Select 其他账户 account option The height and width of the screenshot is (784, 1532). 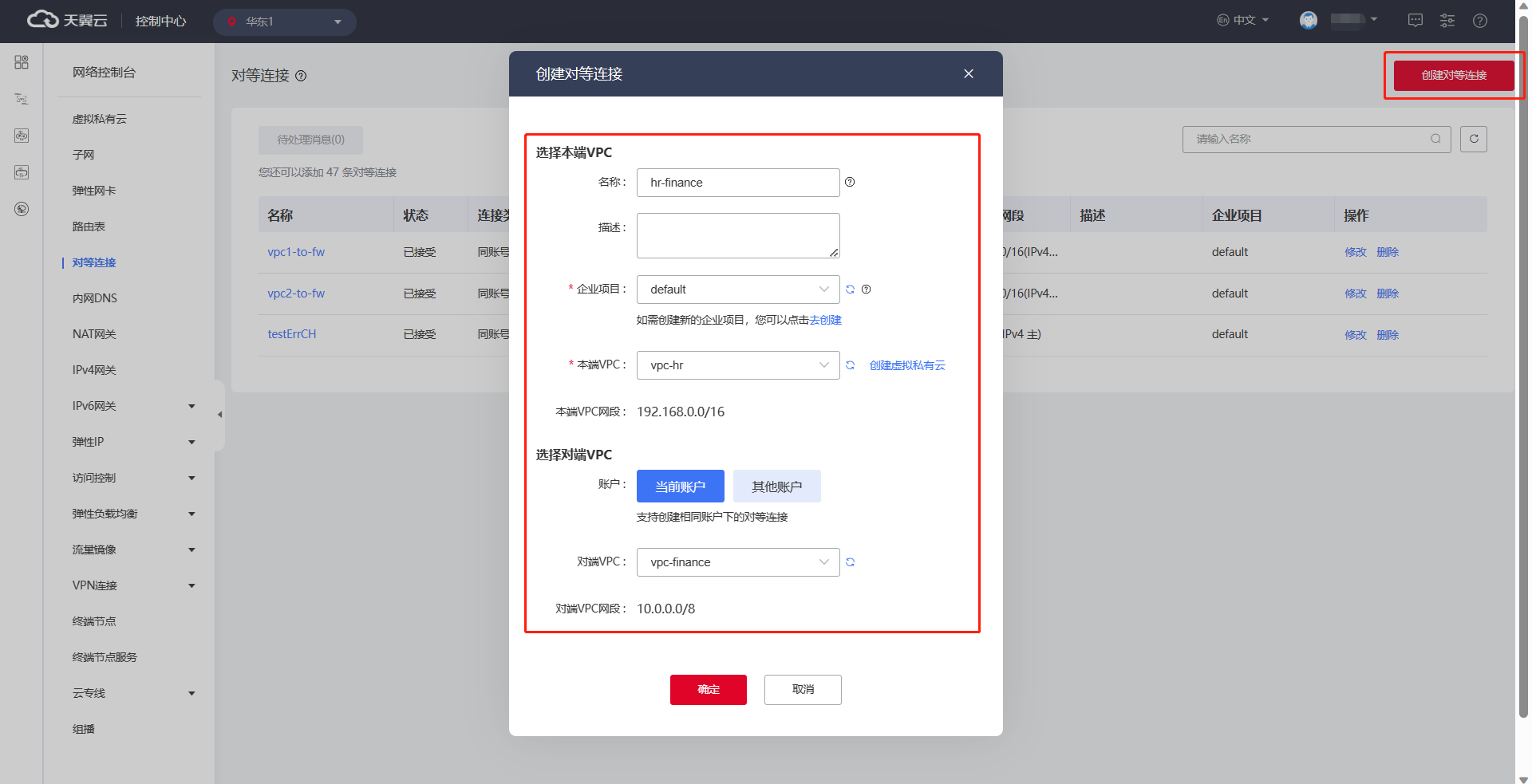776,487
